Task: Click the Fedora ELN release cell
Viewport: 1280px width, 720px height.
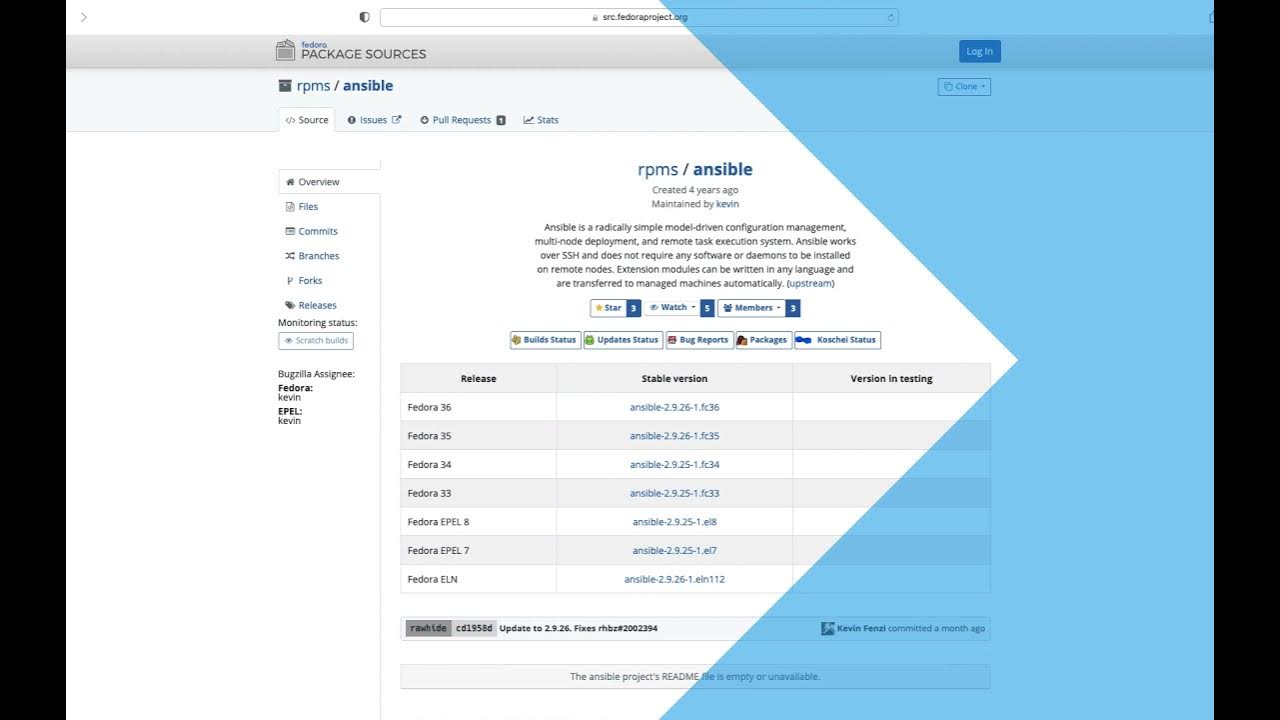Action: pos(479,579)
